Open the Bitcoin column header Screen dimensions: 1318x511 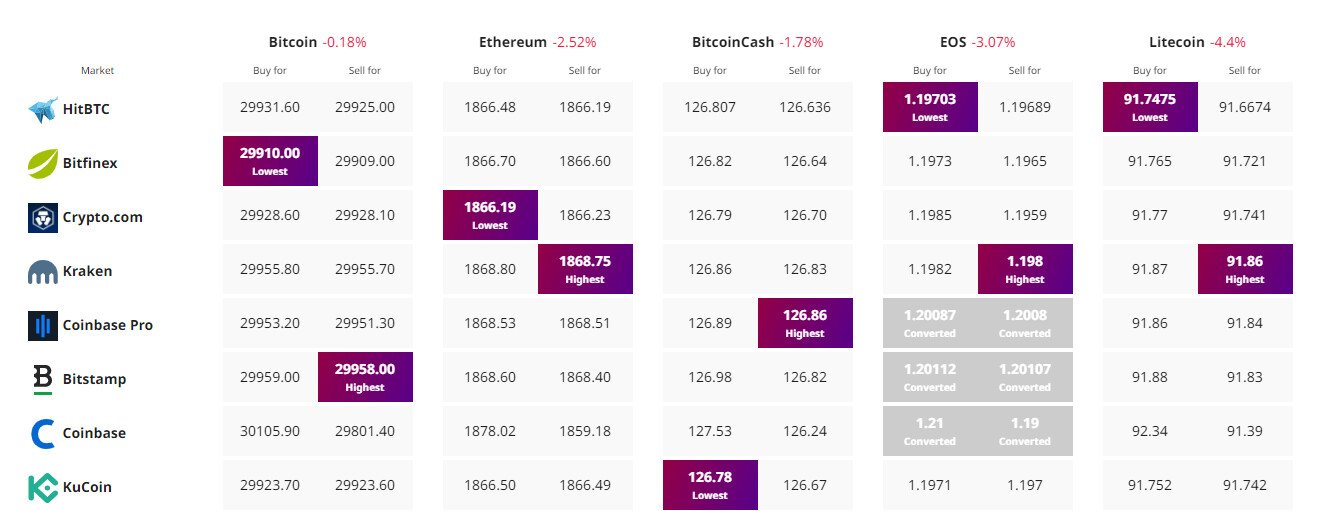click(293, 42)
